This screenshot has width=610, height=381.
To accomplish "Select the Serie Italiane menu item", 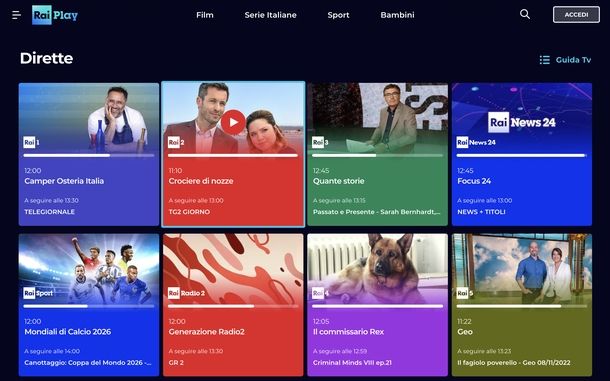I will point(270,15).
